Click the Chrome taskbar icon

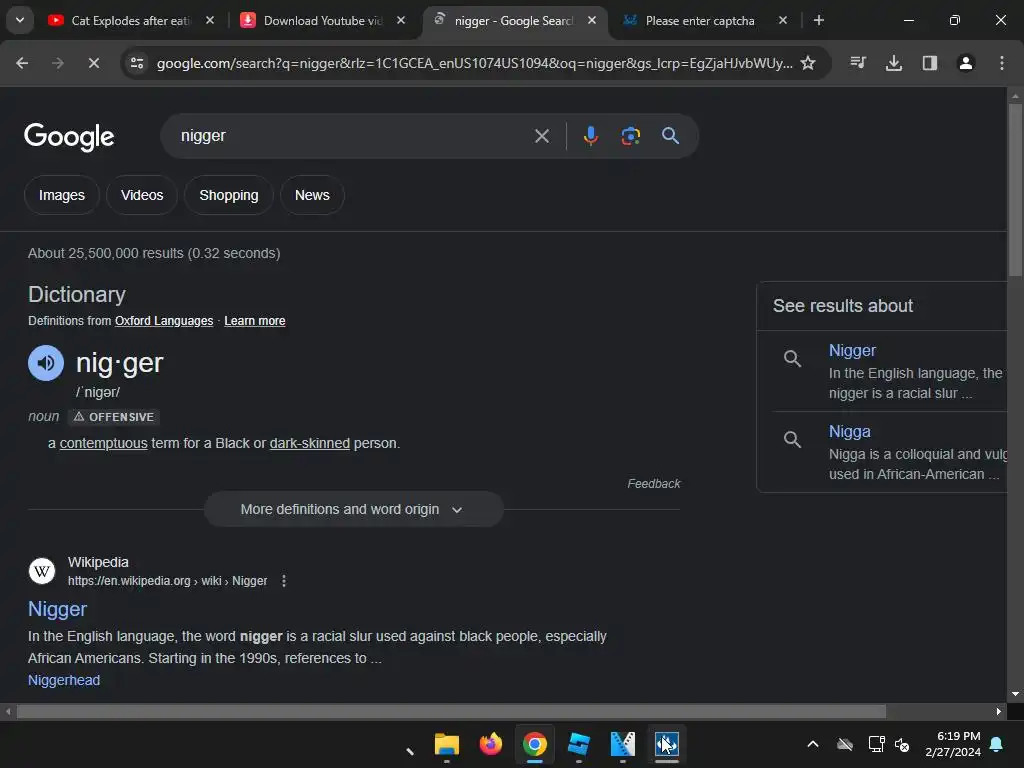click(x=535, y=744)
